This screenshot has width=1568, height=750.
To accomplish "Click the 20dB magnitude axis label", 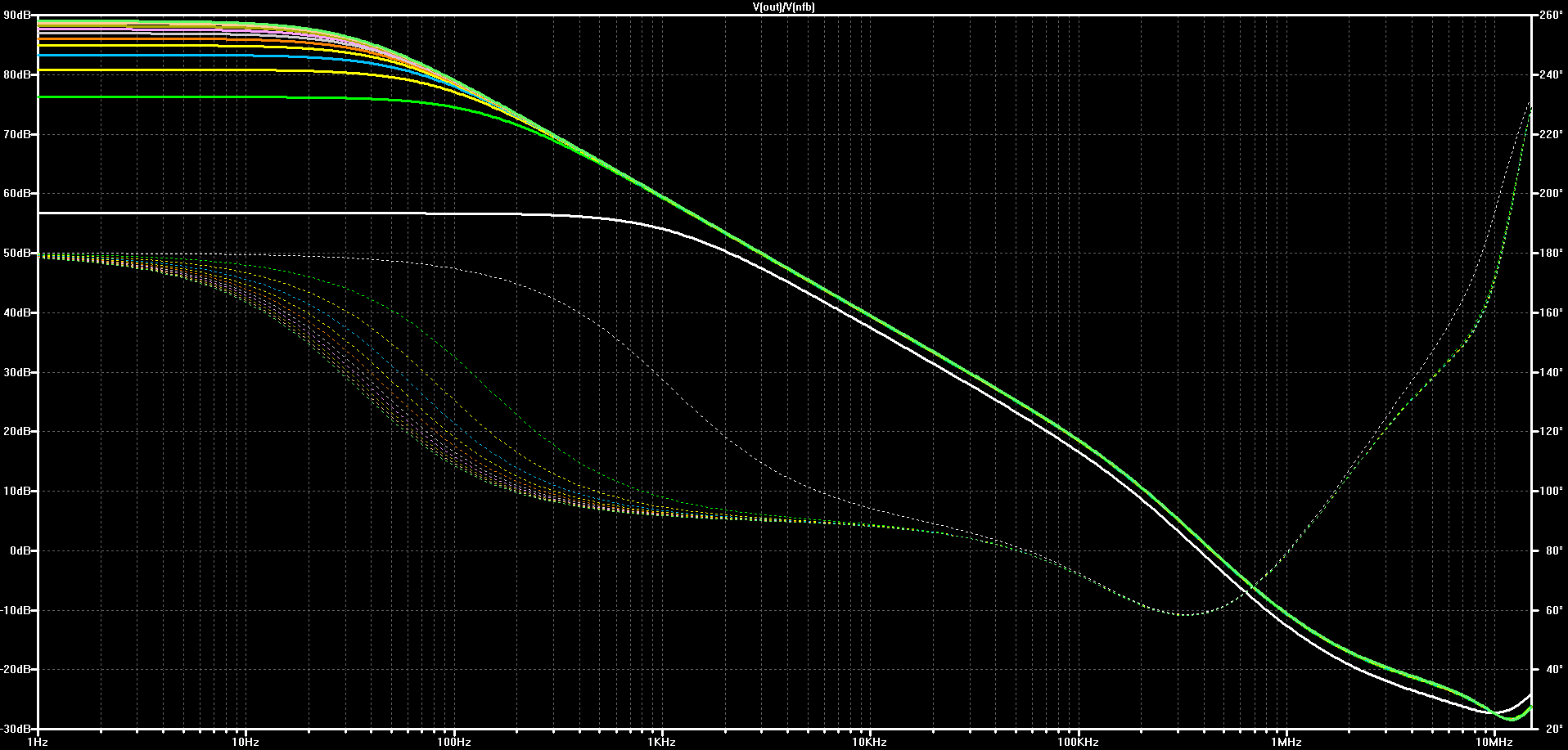I will click(x=17, y=432).
